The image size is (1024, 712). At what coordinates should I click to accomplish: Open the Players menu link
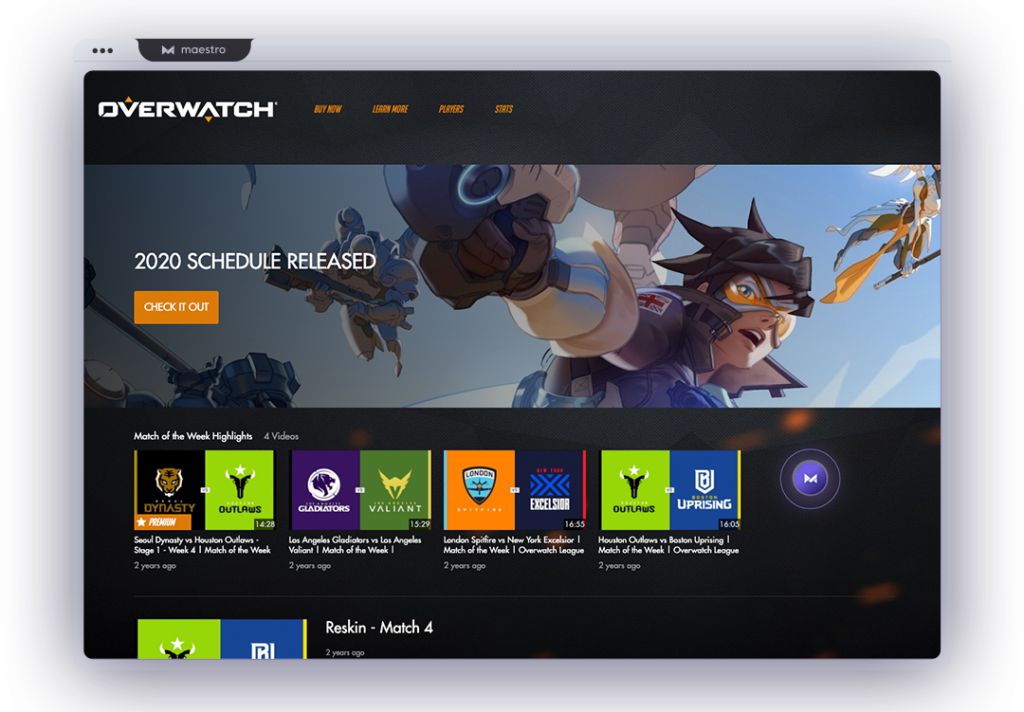tap(451, 109)
